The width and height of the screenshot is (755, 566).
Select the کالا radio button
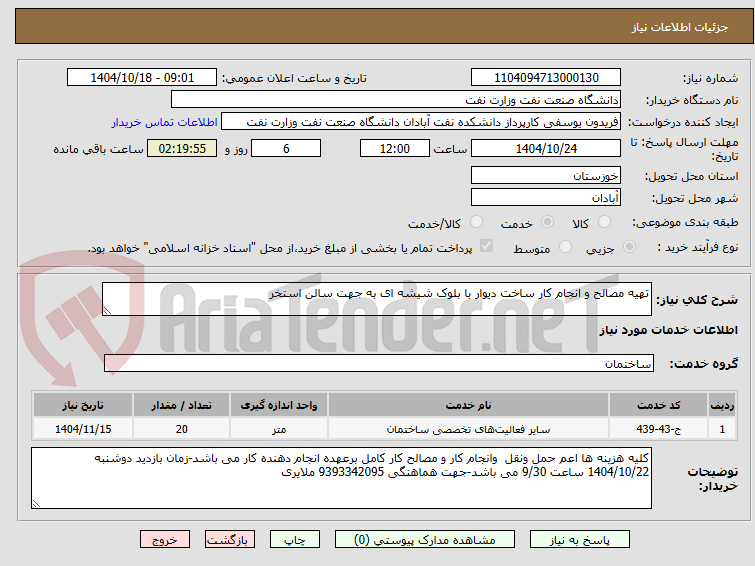(604, 222)
